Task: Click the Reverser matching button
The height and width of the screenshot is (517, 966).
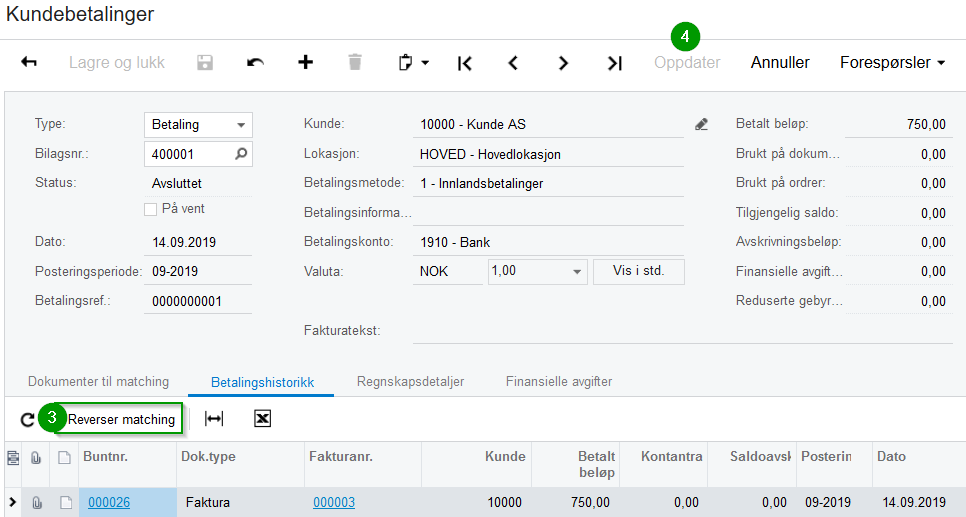Action: (121, 419)
